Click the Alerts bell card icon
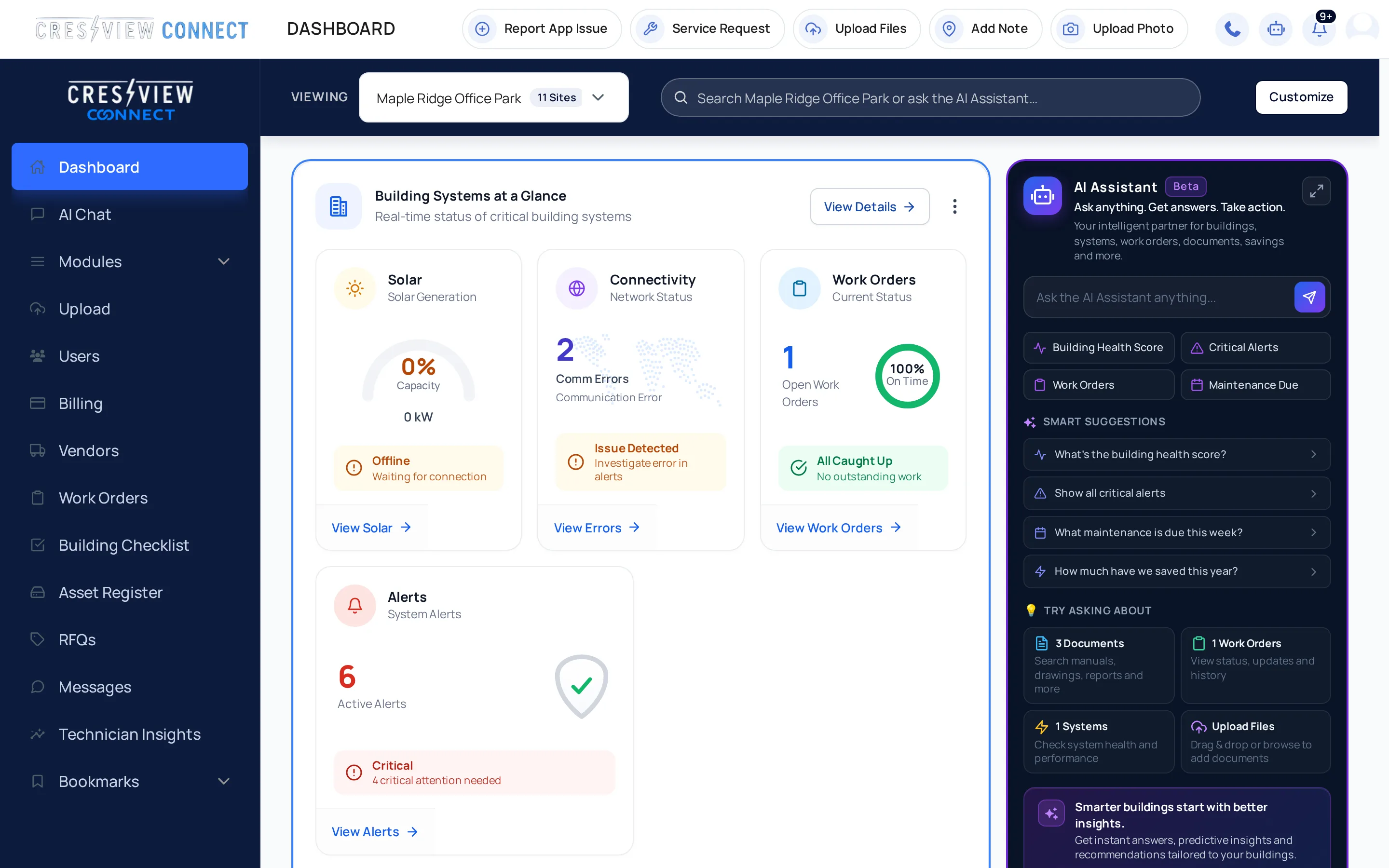This screenshot has height=868, width=1389. [354, 605]
